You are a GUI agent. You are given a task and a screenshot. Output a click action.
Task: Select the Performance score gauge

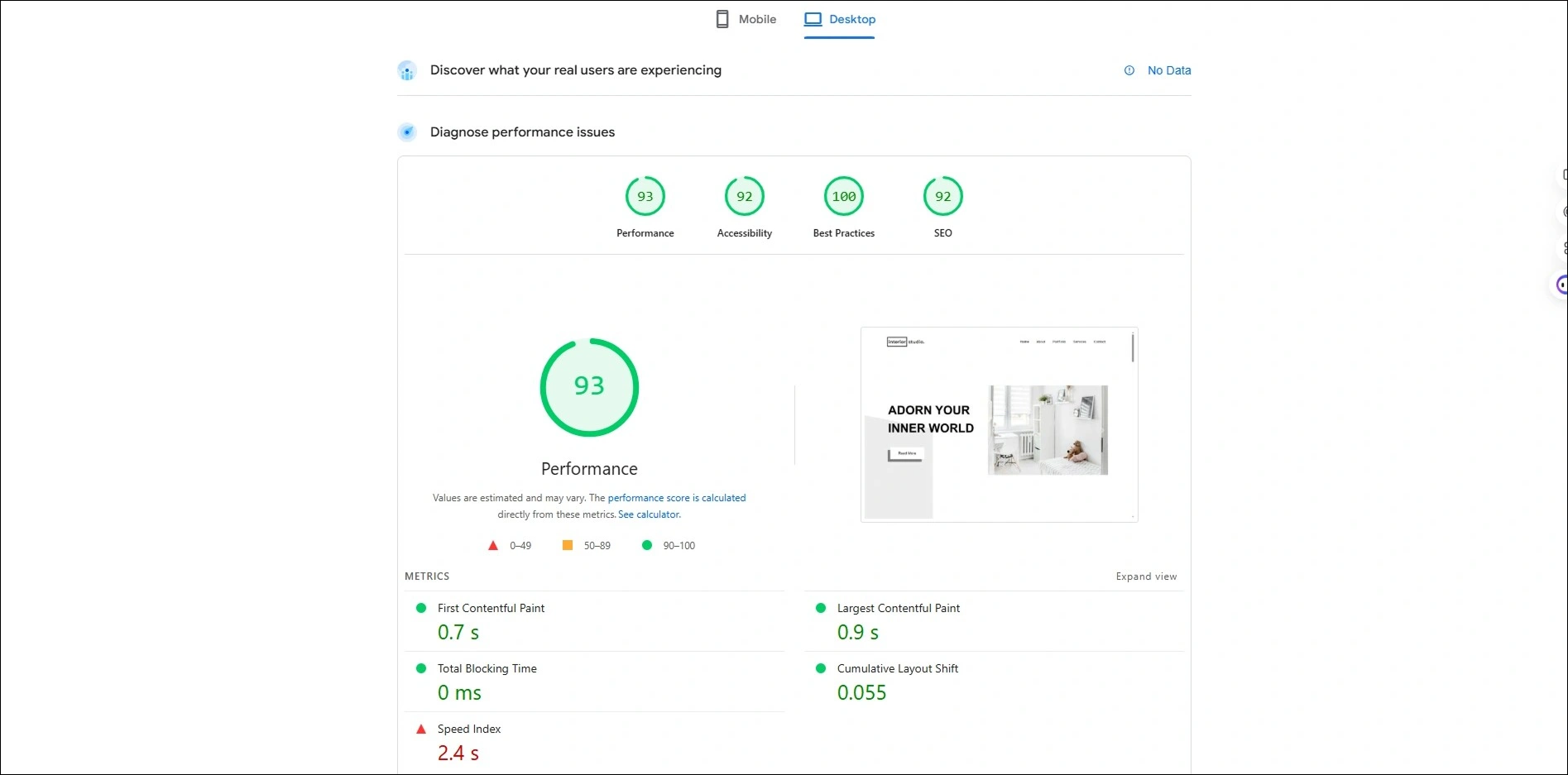pyautogui.click(x=645, y=196)
